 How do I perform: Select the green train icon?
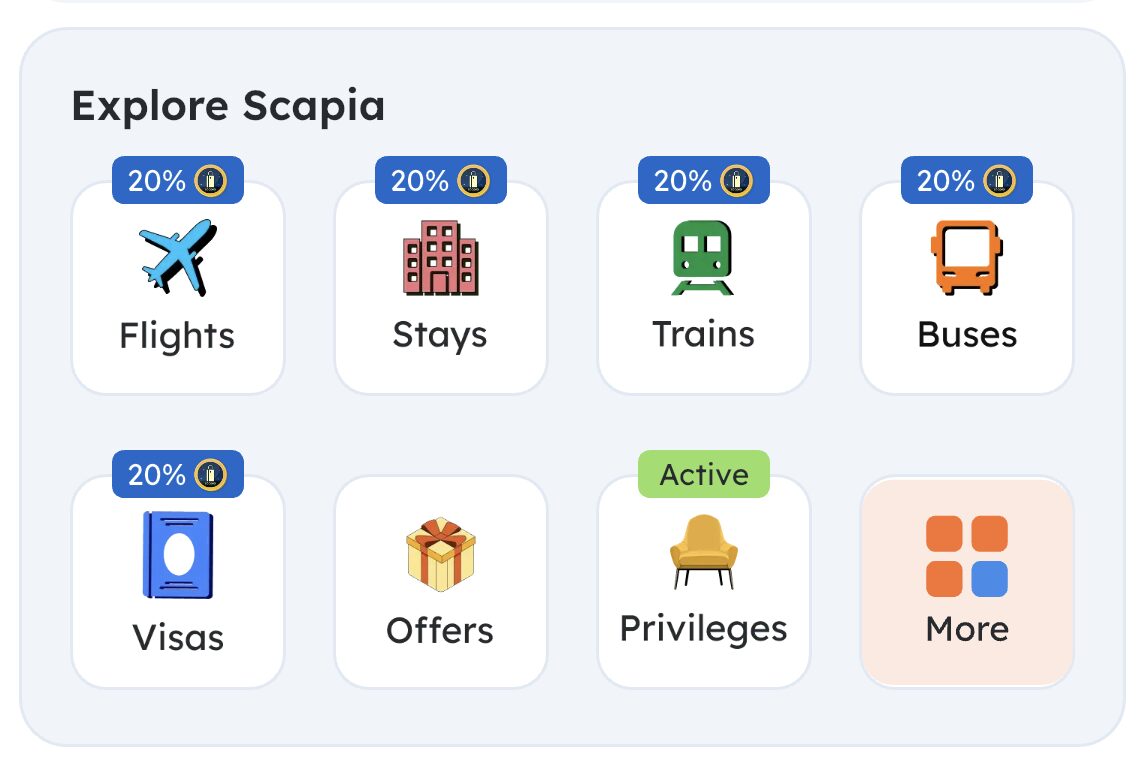pos(703,257)
